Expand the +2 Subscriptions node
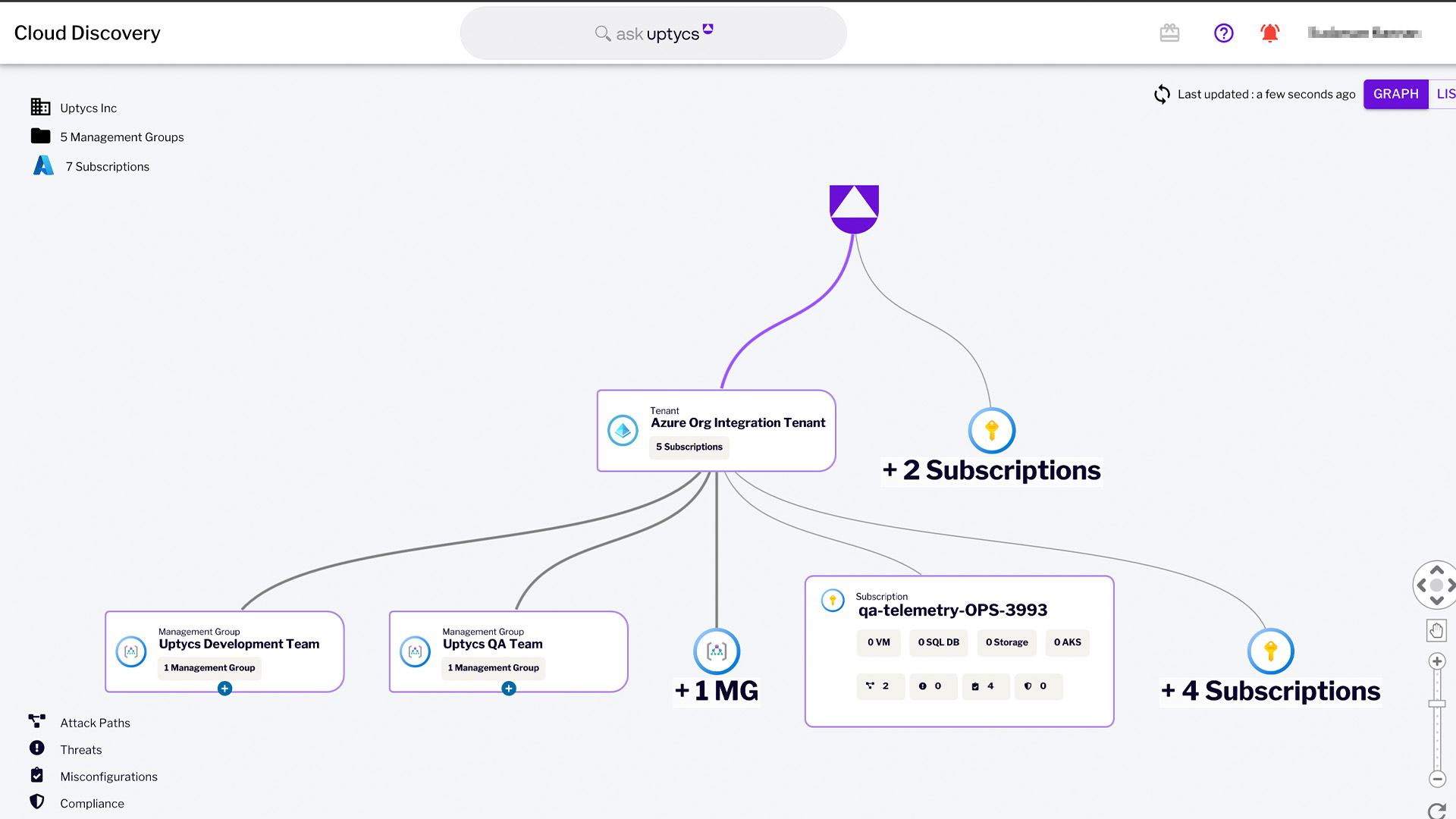The image size is (1456, 819). 991,430
